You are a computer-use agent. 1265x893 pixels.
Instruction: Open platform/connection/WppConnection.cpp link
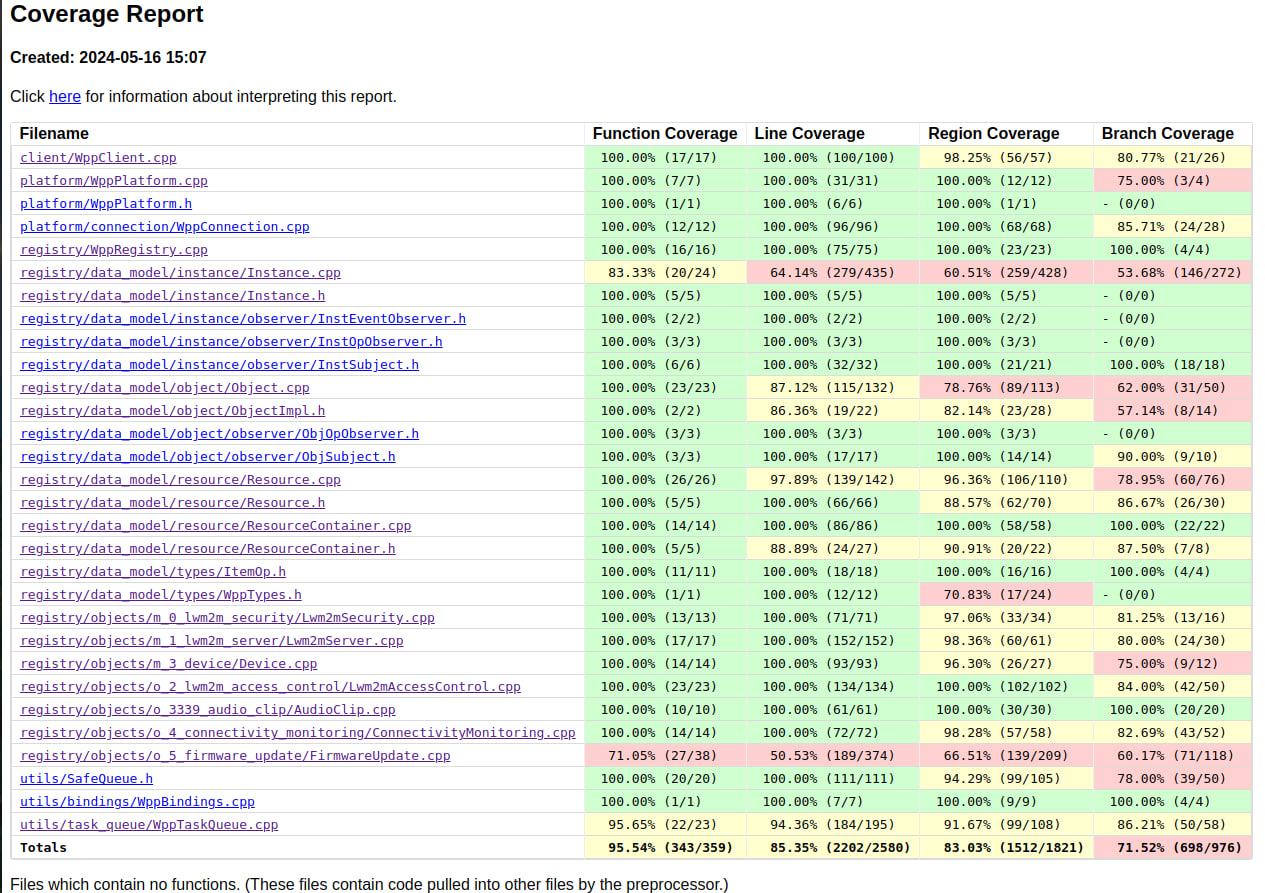[x=165, y=227]
